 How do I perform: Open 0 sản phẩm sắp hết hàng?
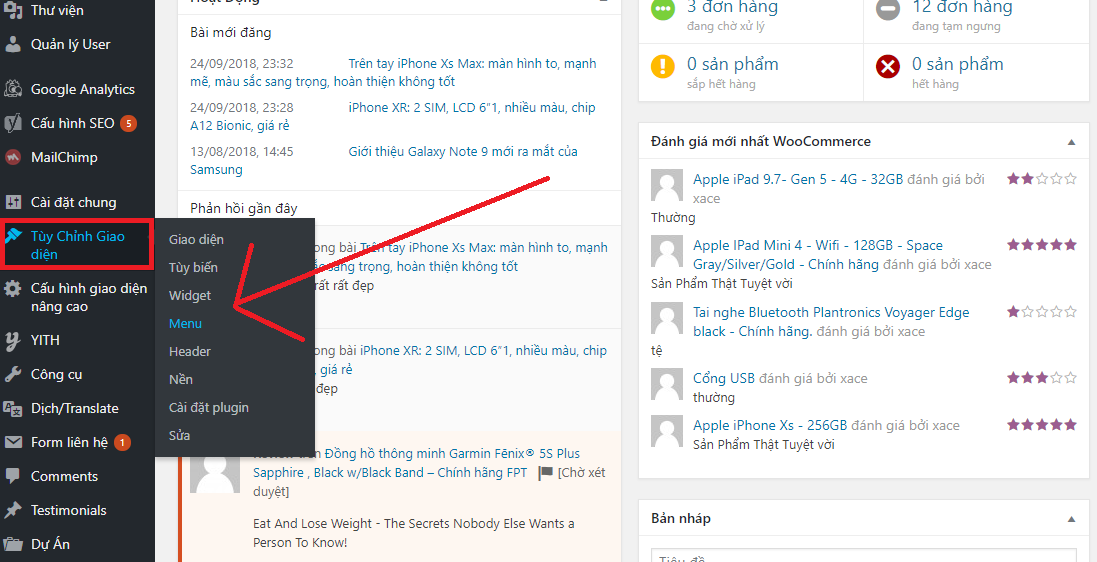[x=732, y=64]
